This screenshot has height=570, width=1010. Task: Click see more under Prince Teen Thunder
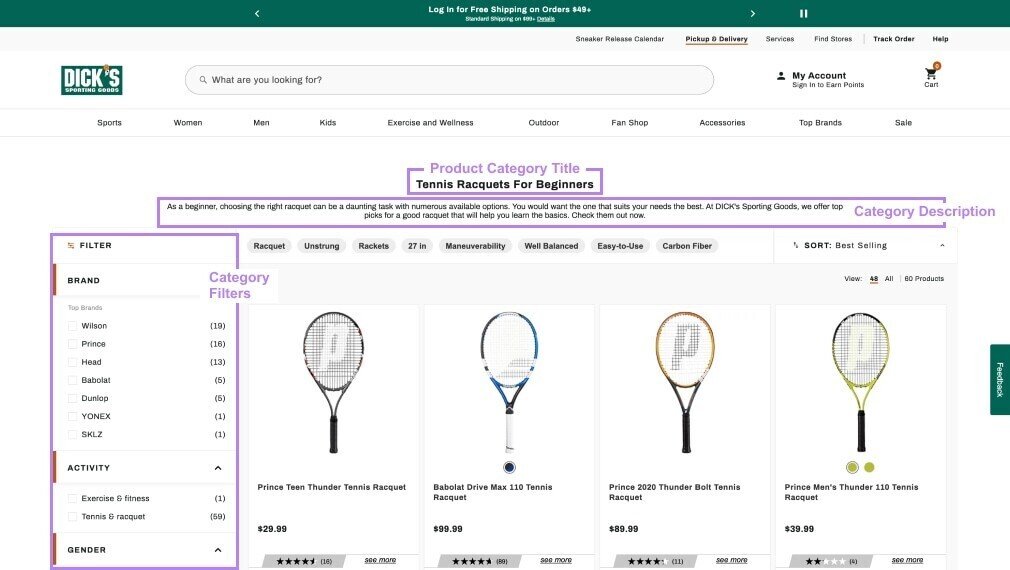click(380, 560)
